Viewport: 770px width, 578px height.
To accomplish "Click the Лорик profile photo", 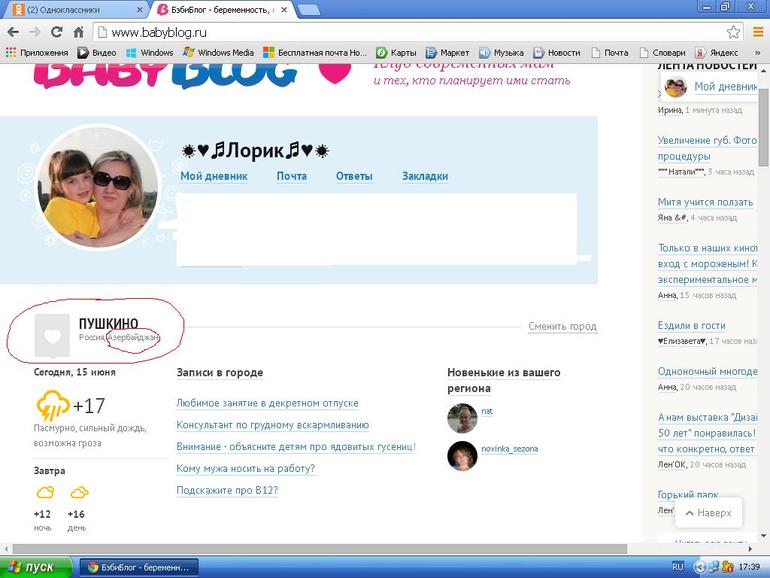I will click(98, 187).
